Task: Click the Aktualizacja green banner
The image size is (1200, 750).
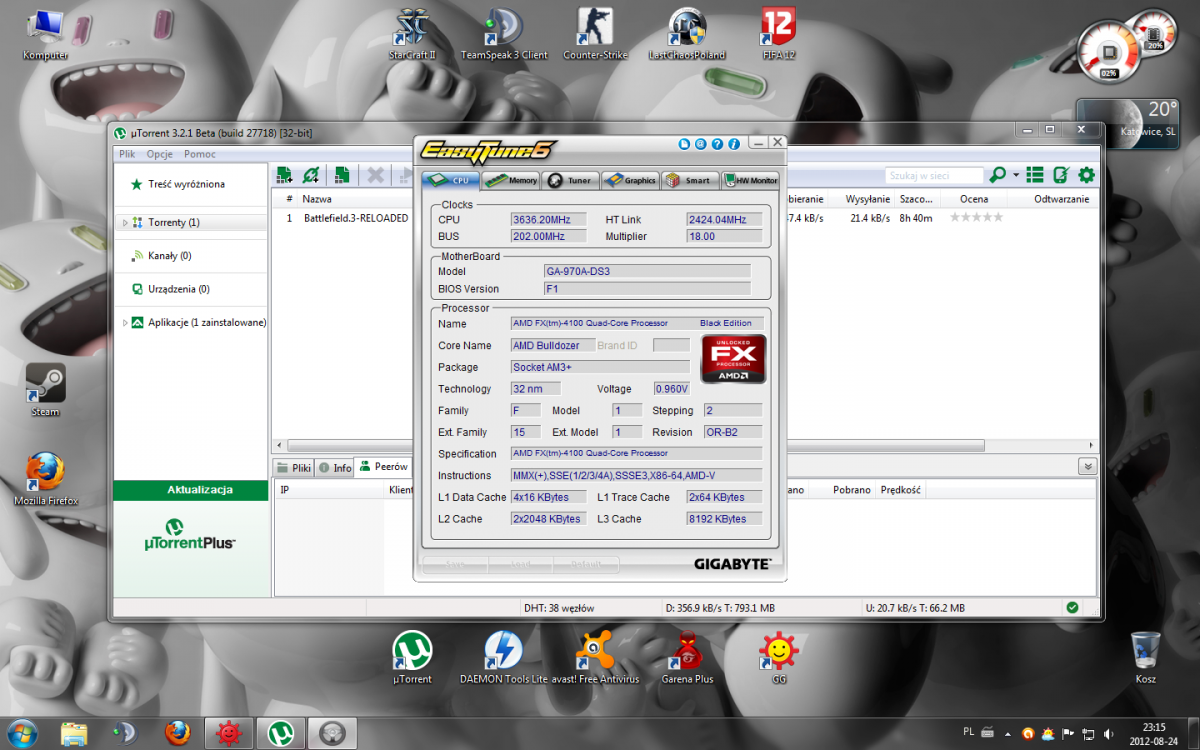Action: 190,490
